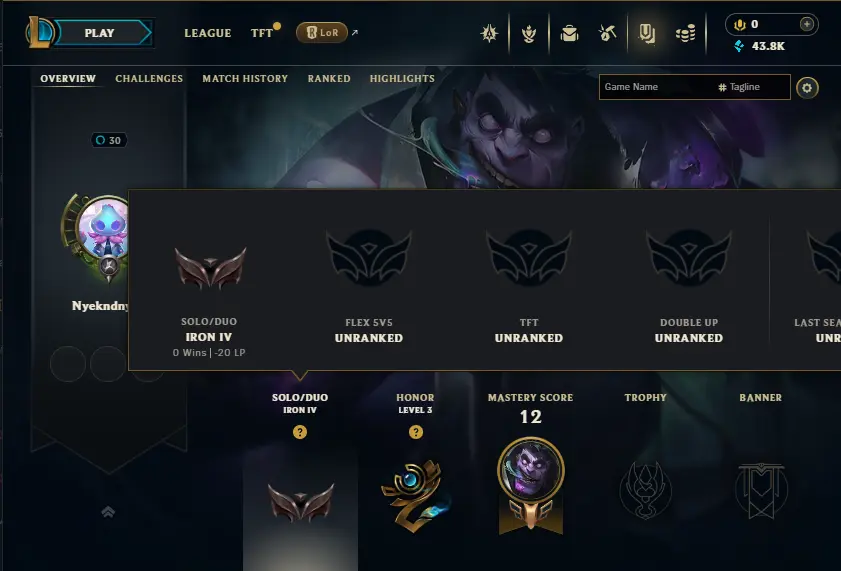Screen dimensions: 841x571
Task: Open the Champion laurel icon in the top bar
Action: click(x=529, y=34)
